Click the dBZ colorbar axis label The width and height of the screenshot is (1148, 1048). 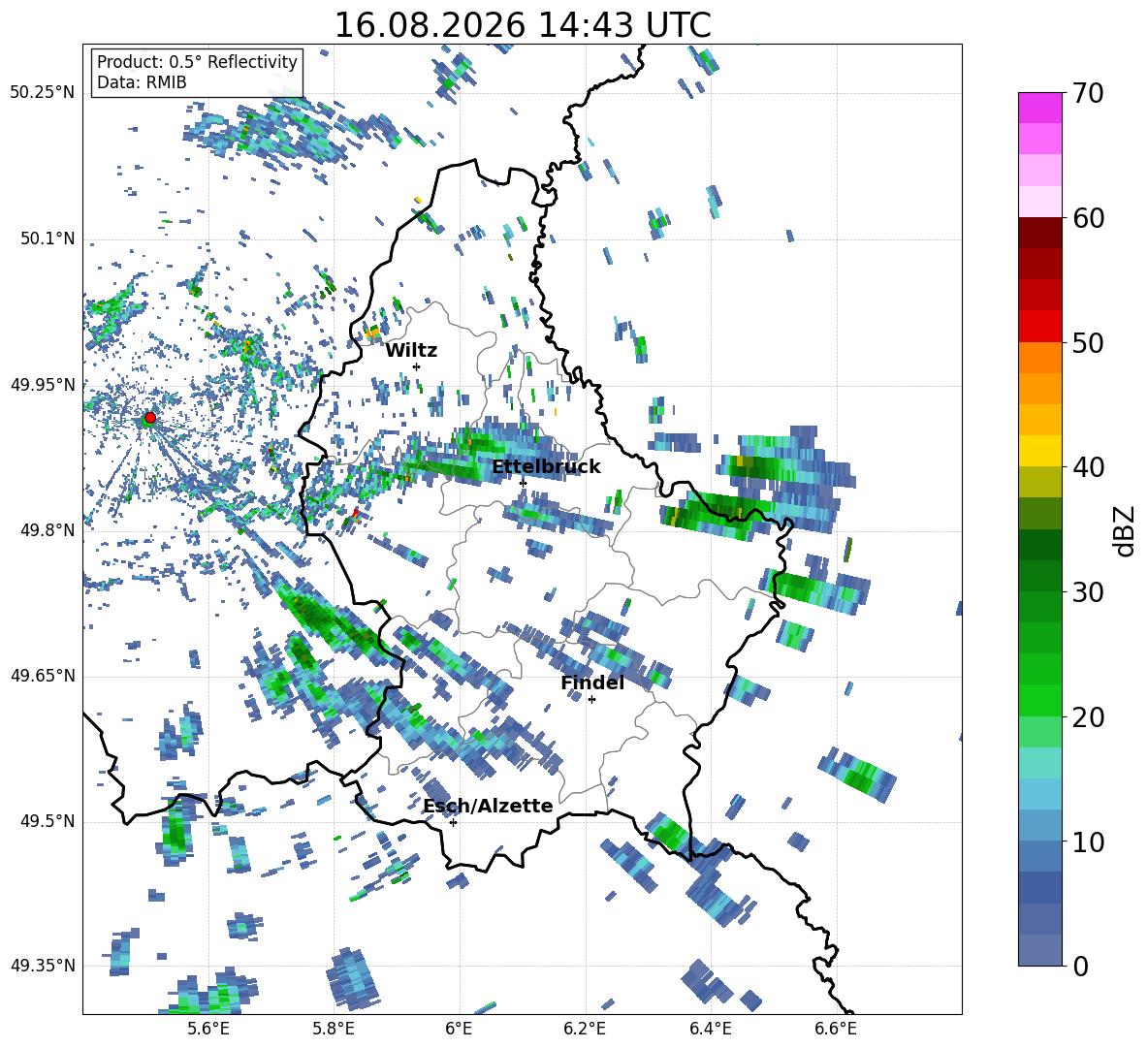point(1125,530)
